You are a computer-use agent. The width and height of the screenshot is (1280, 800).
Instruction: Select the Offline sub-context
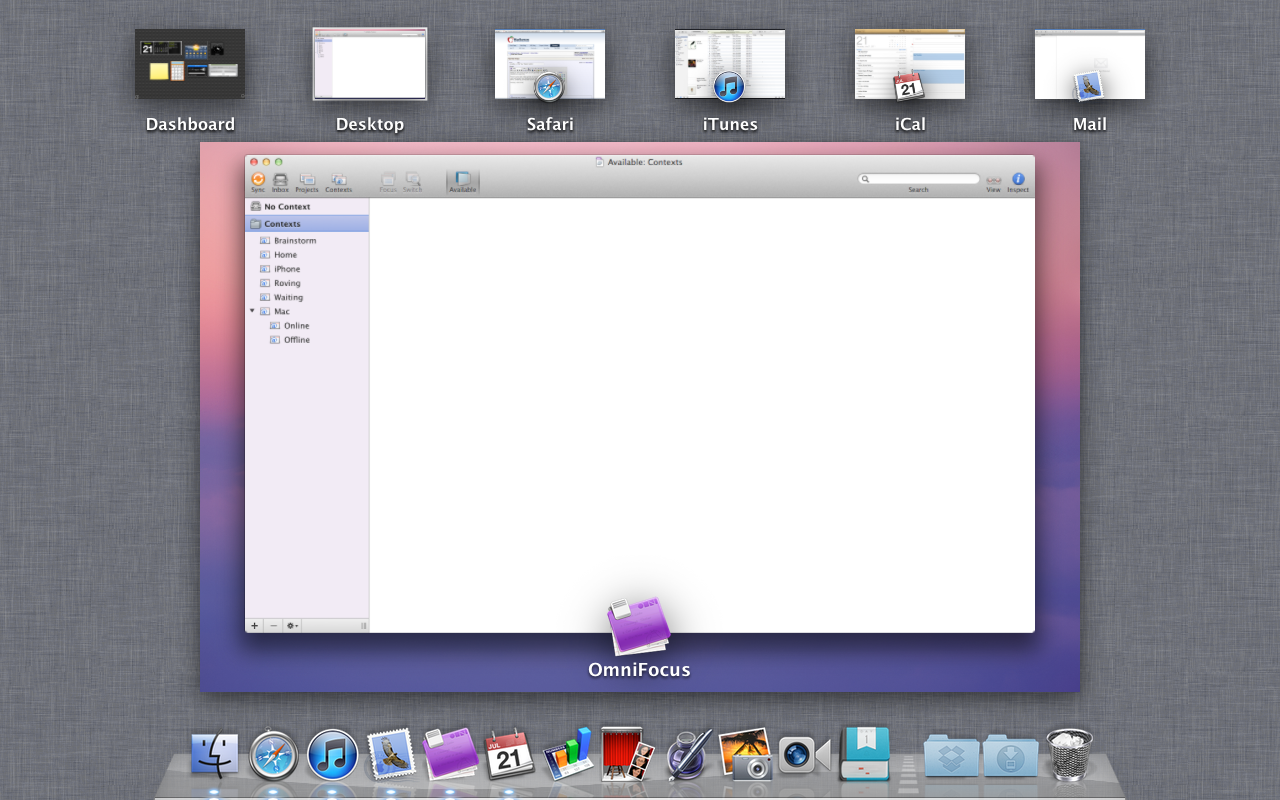click(307, 340)
